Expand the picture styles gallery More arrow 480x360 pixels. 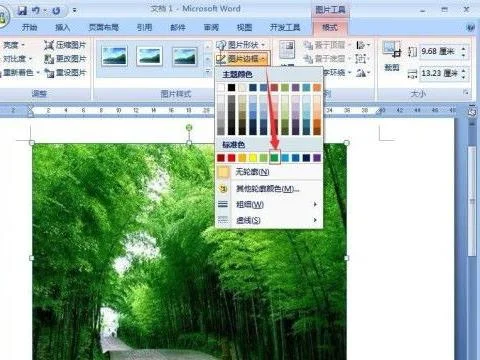pos(208,71)
